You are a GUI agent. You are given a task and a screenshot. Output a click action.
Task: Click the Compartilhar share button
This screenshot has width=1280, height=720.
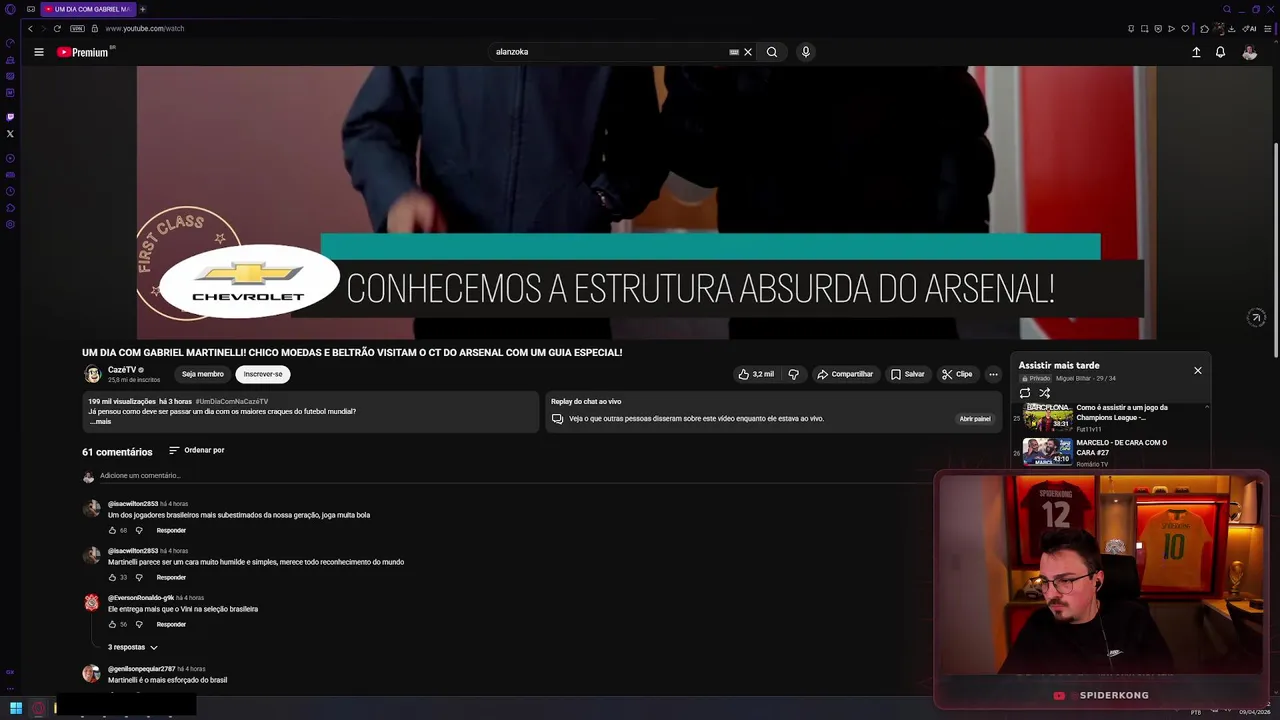[845, 374]
